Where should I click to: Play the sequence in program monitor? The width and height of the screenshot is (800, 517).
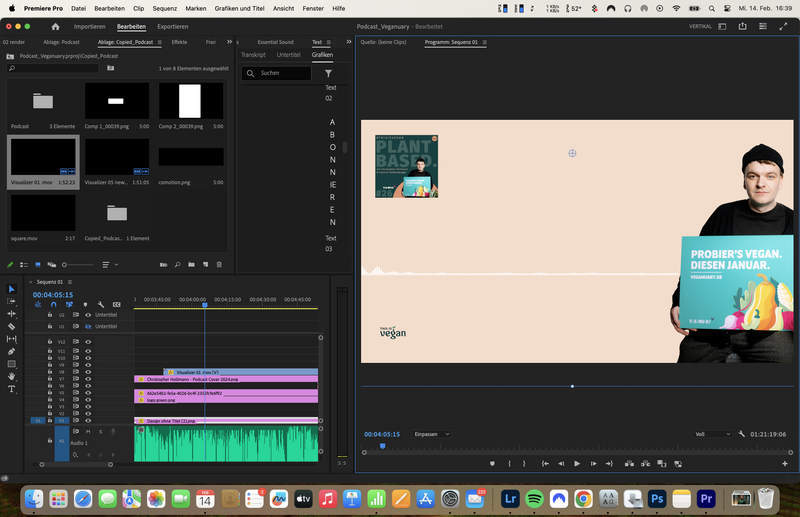577,464
